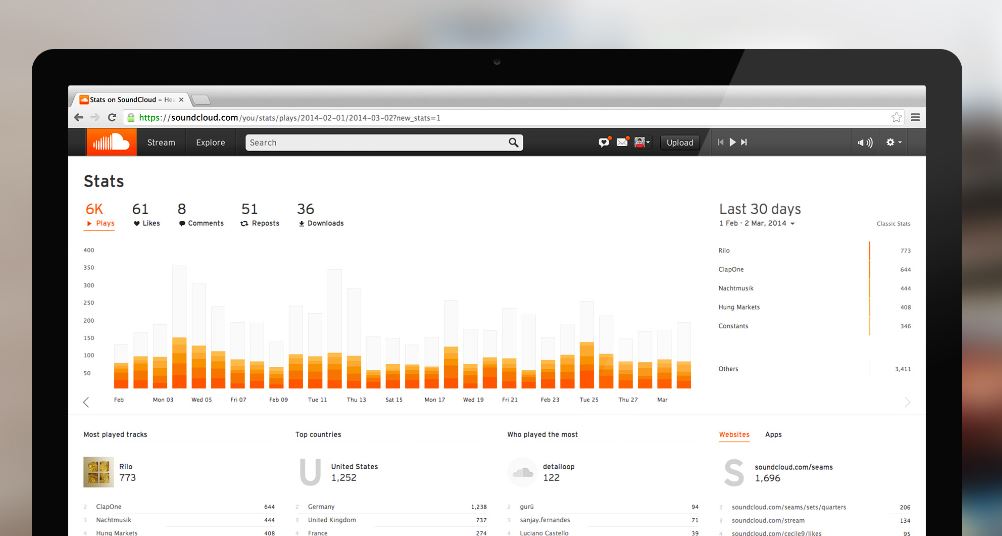Open the Chrome hamburger menu
The height and width of the screenshot is (536, 1002).
[916, 118]
